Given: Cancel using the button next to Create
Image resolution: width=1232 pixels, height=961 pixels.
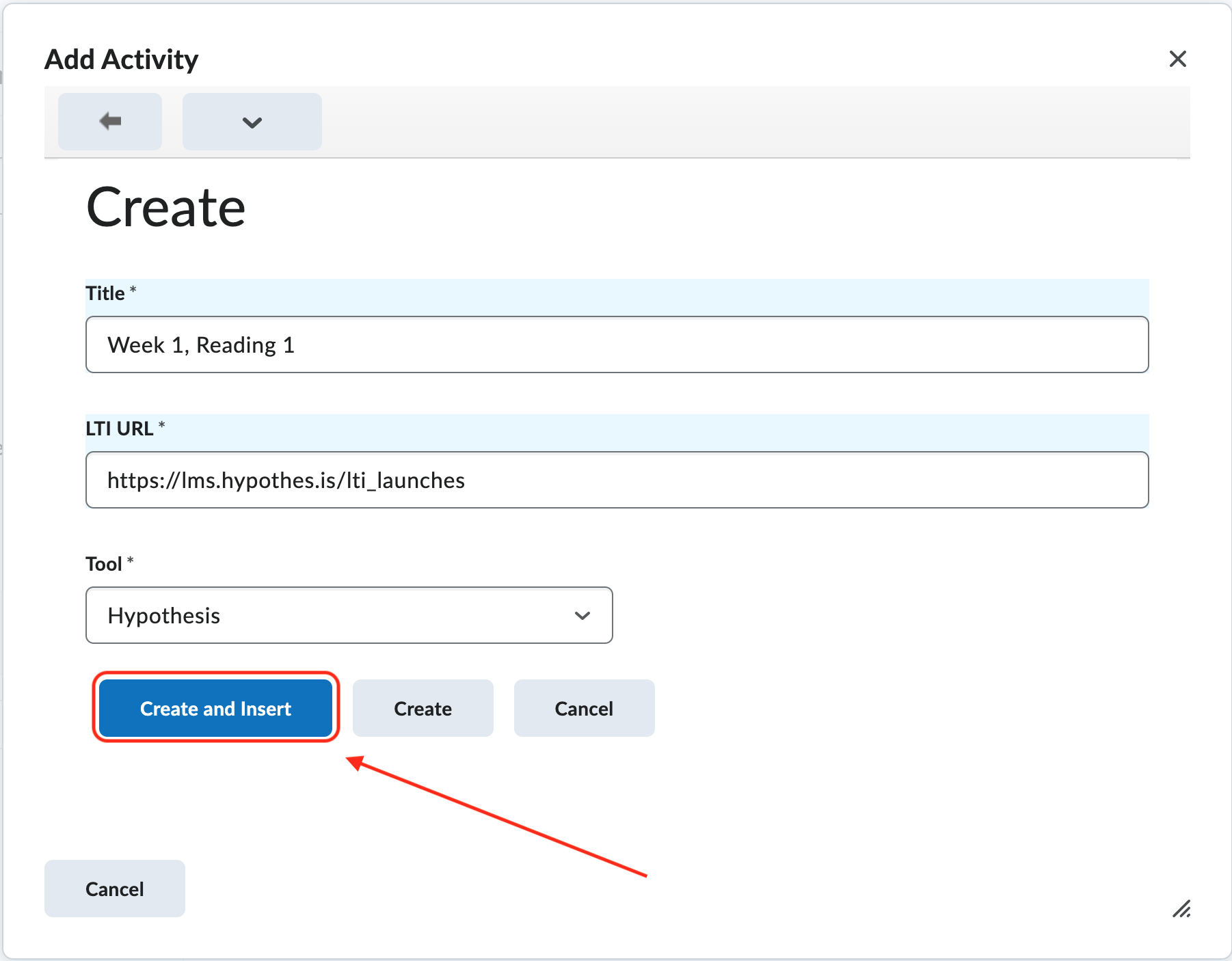Looking at the screenshot, I should [x=583, y=708].
